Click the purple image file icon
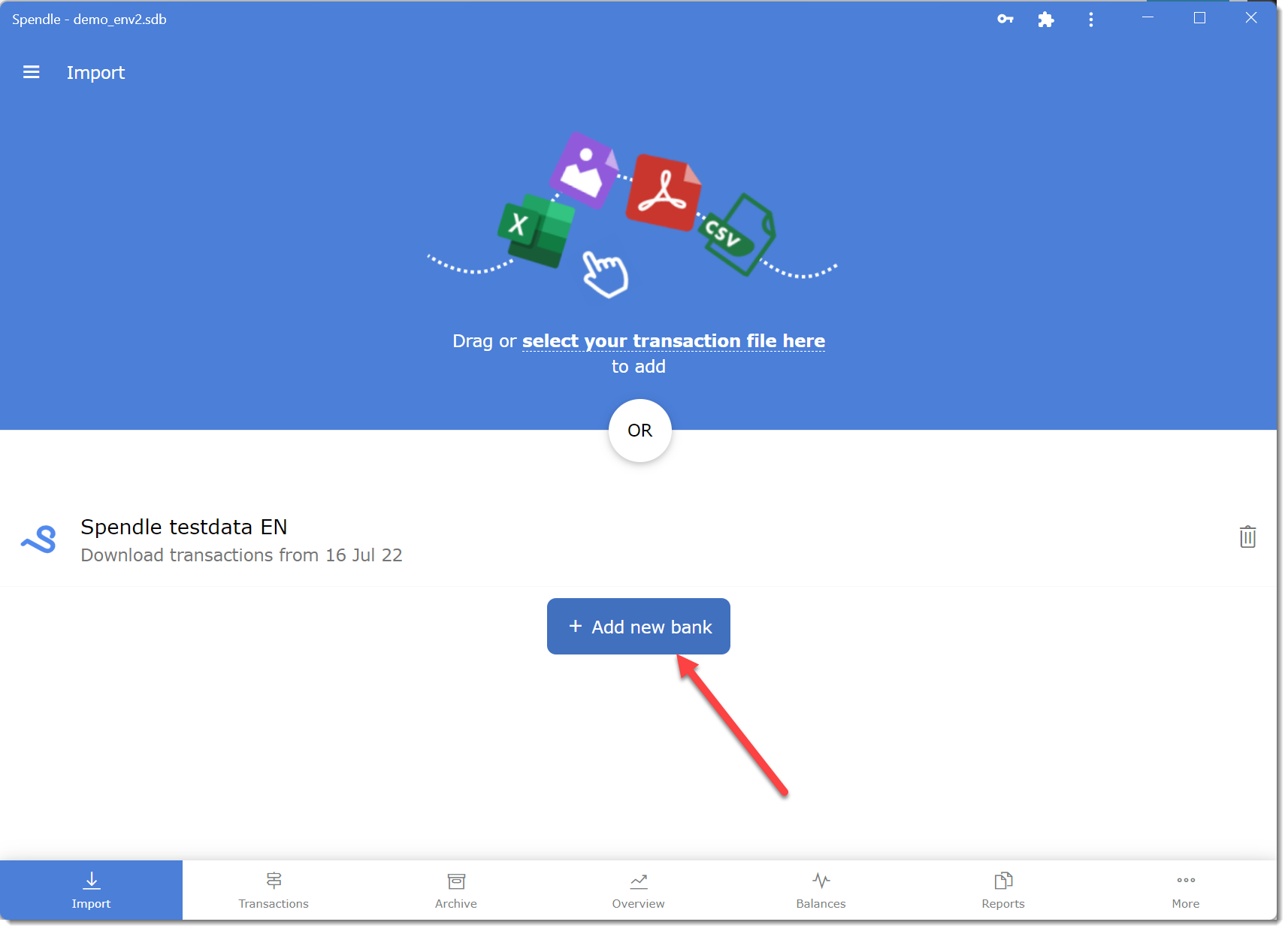The image size is (1288, 931). (585, 170)
